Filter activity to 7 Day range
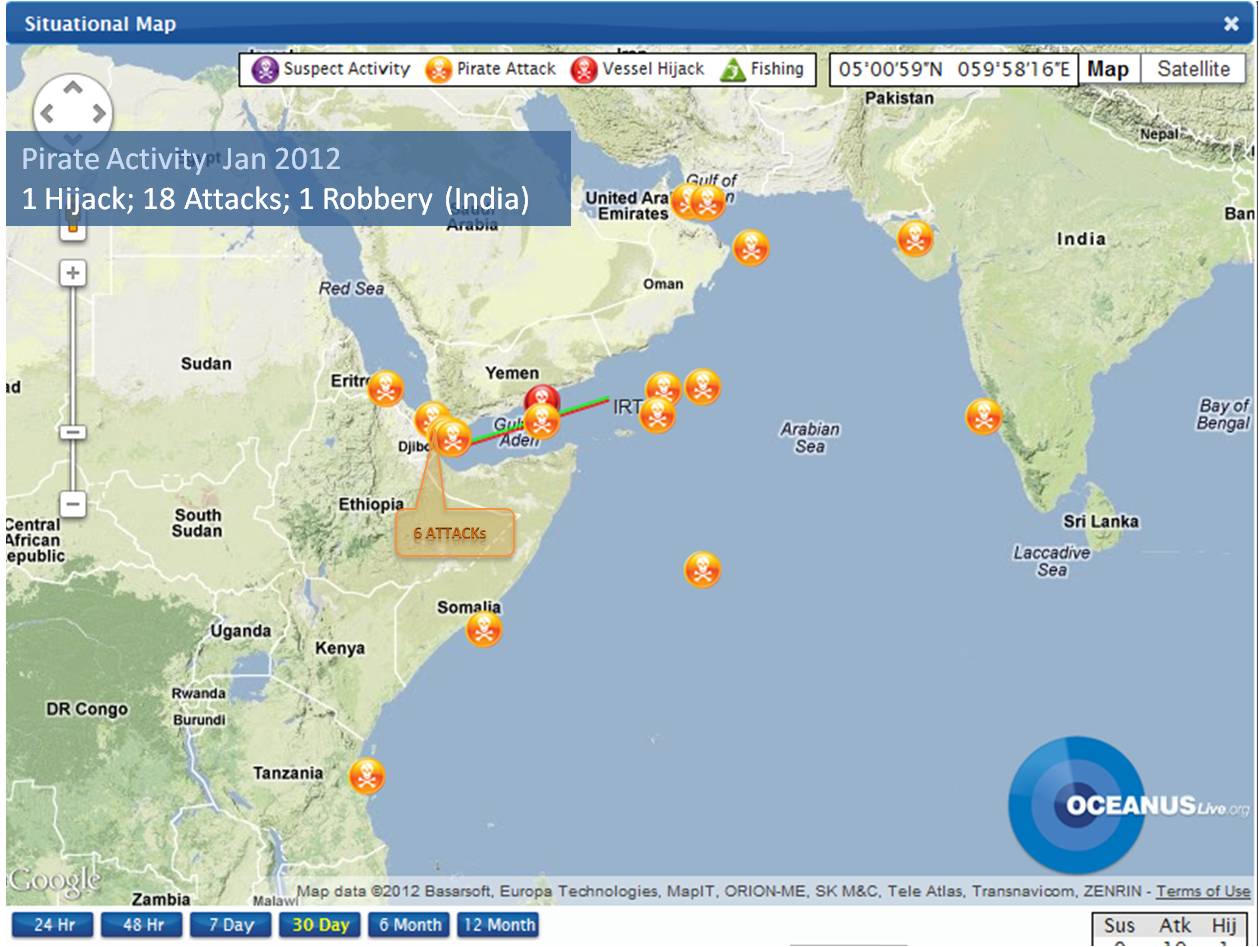The height and width of the screenshot is (947, 1259). (230, 925)
